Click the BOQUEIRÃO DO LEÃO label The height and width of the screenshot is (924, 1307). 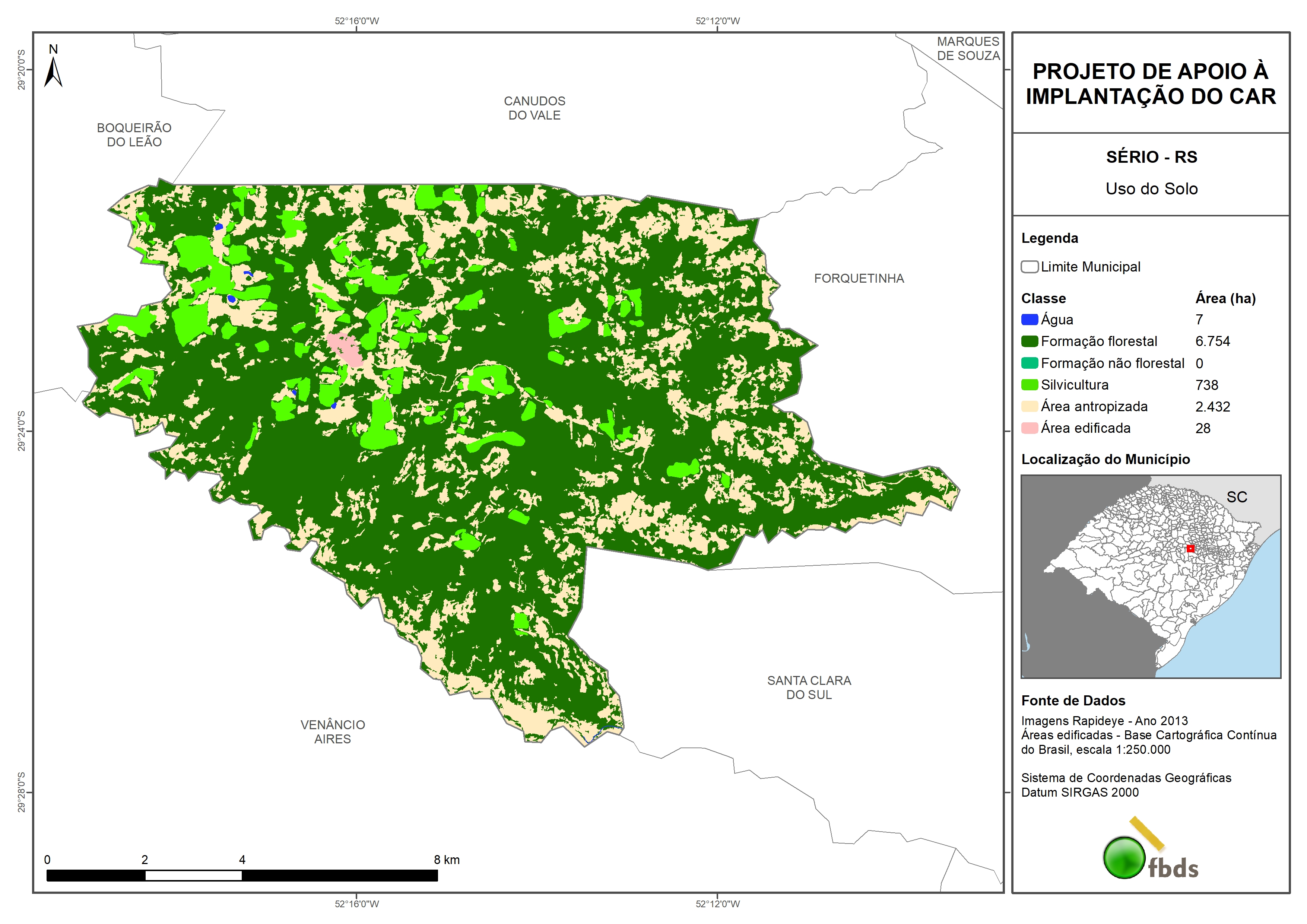[x=134, y=135]
